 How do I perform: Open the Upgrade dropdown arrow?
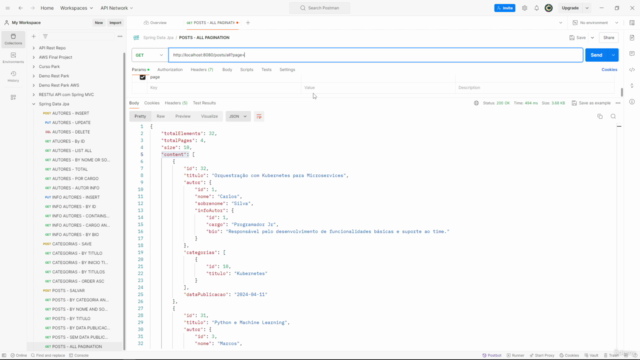[587, 8]
